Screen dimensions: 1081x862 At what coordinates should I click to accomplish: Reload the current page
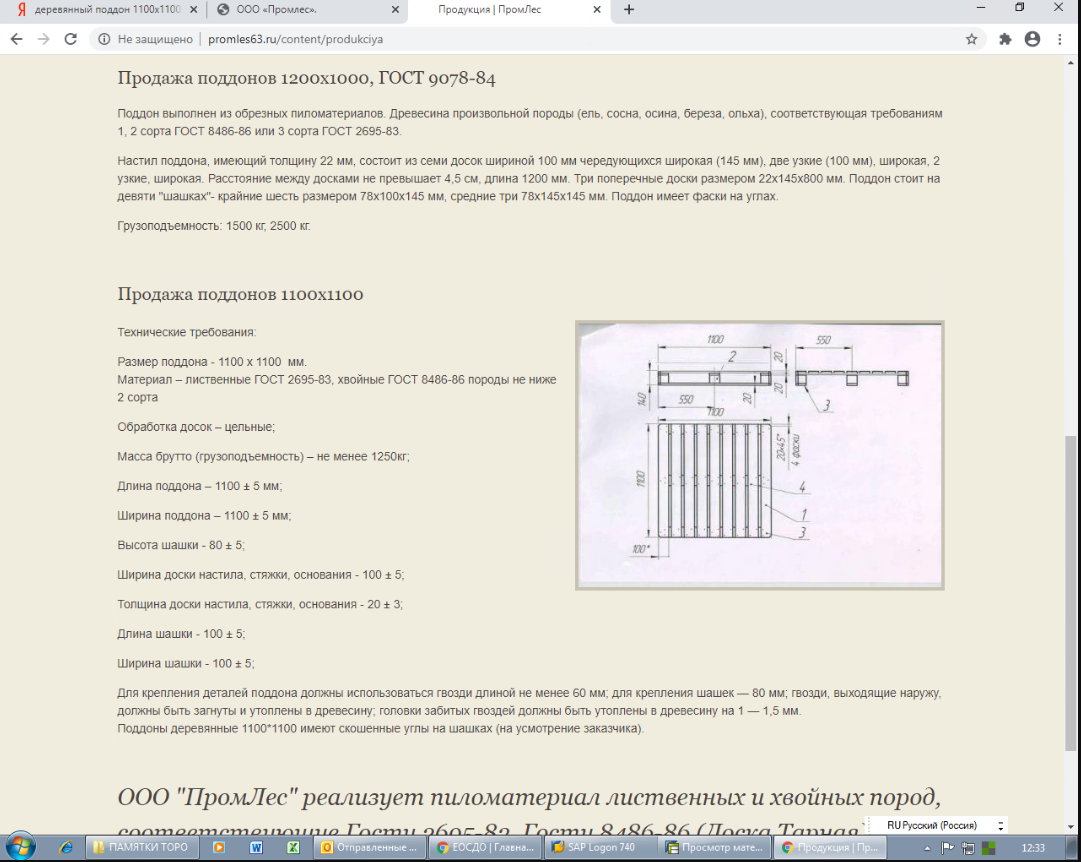[70, 39]
